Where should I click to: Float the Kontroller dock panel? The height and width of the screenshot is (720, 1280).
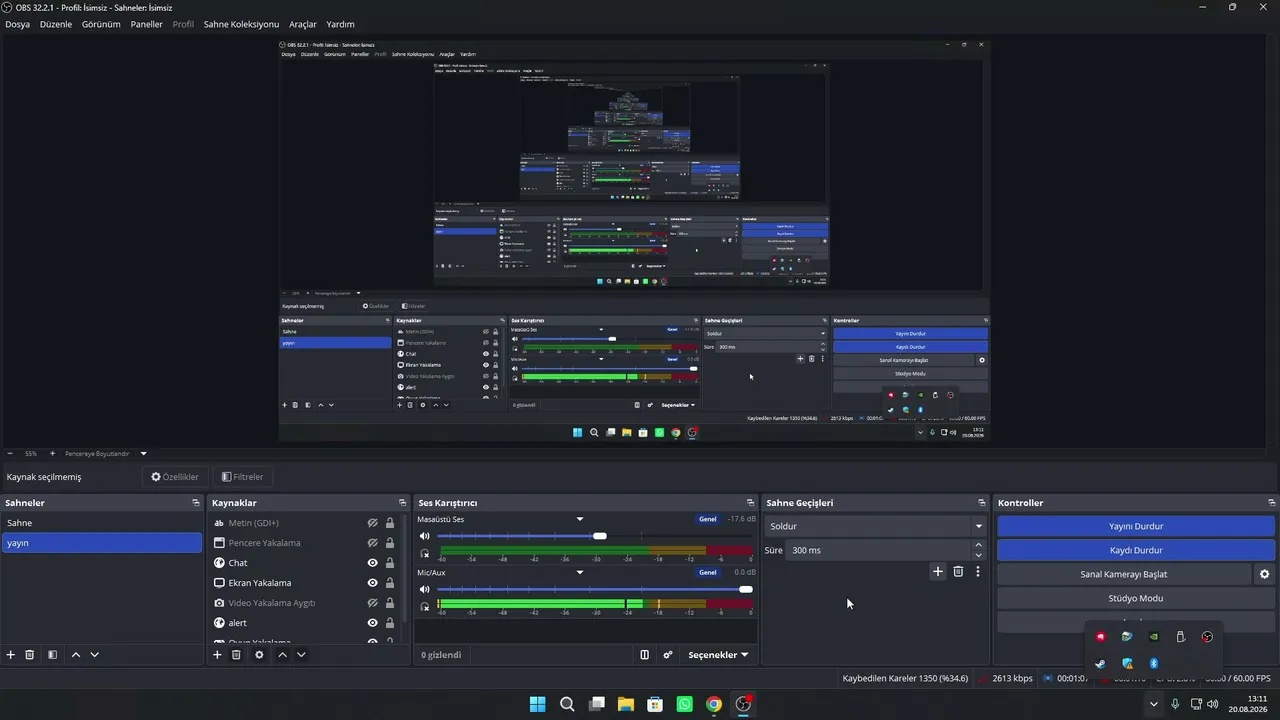[1271, 503]
